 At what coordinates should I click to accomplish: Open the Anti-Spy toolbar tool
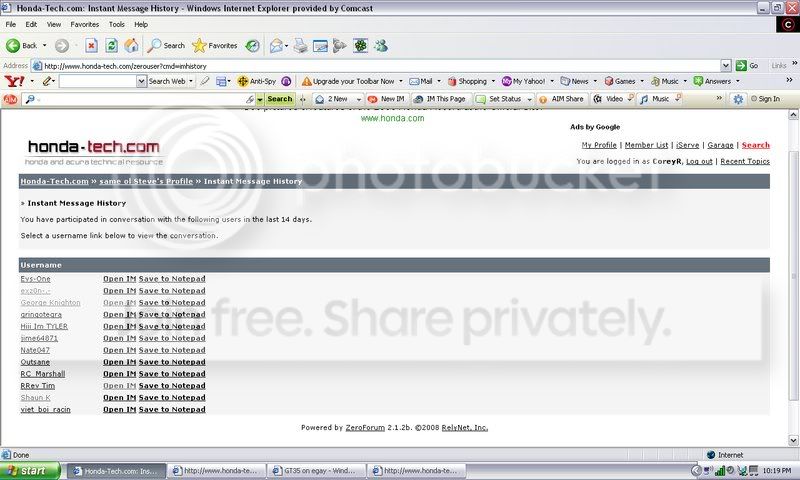[x=256, y=81]
